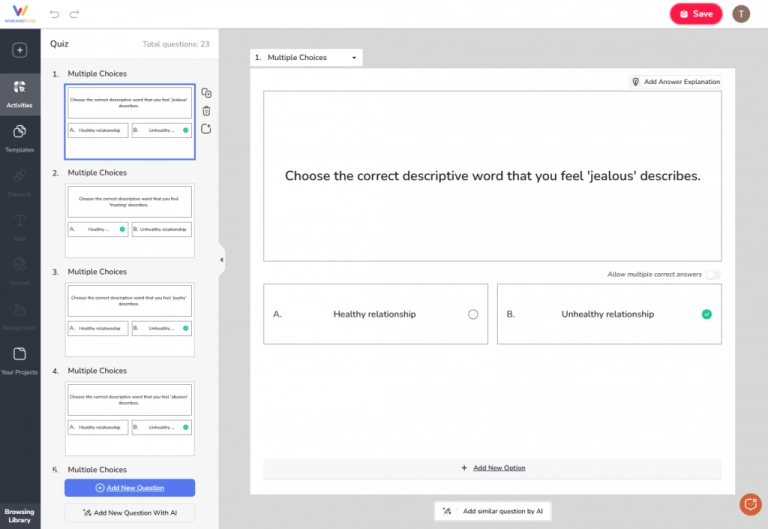Open the question type dropdown 'Multiple Choices'
Viewport: 768px width, 529px height.
point(306,57)
